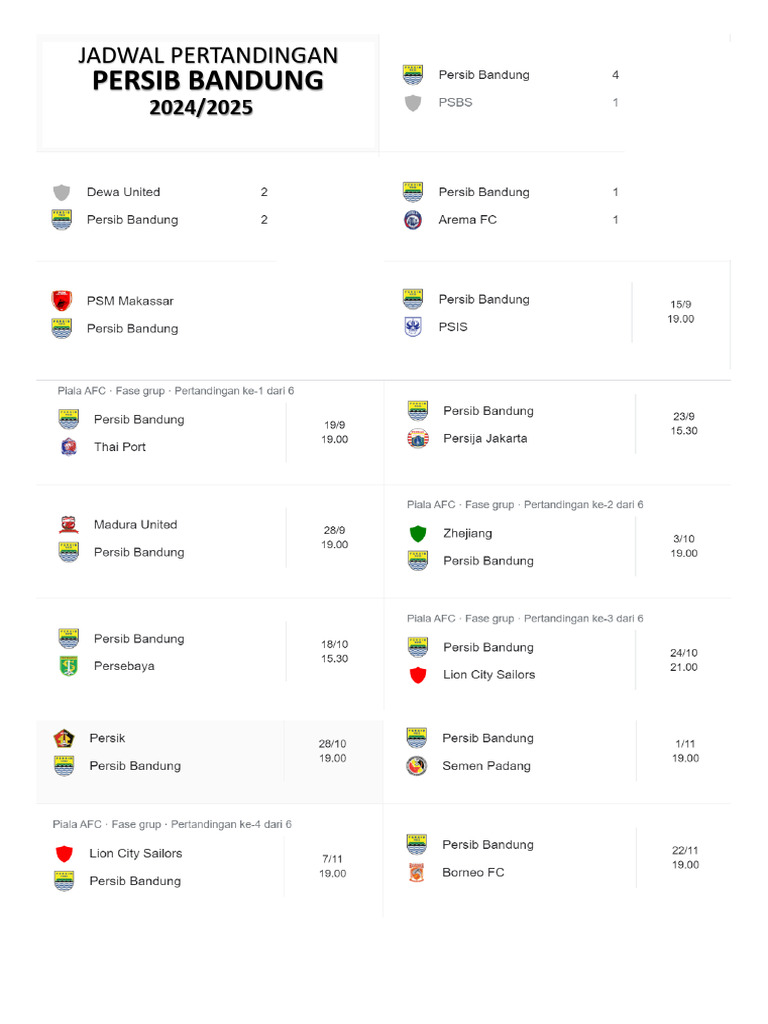Open the Persija Jakarta team name

[x=485, y=438]
